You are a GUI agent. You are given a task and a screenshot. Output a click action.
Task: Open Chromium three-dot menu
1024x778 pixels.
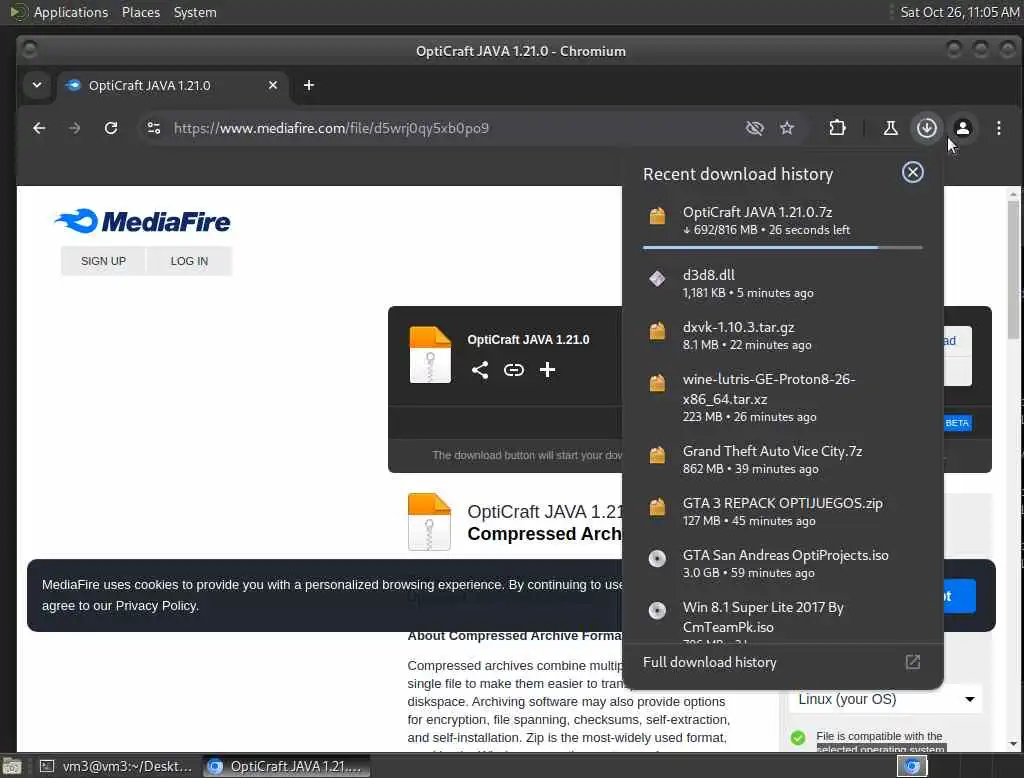tap(999, 128)
